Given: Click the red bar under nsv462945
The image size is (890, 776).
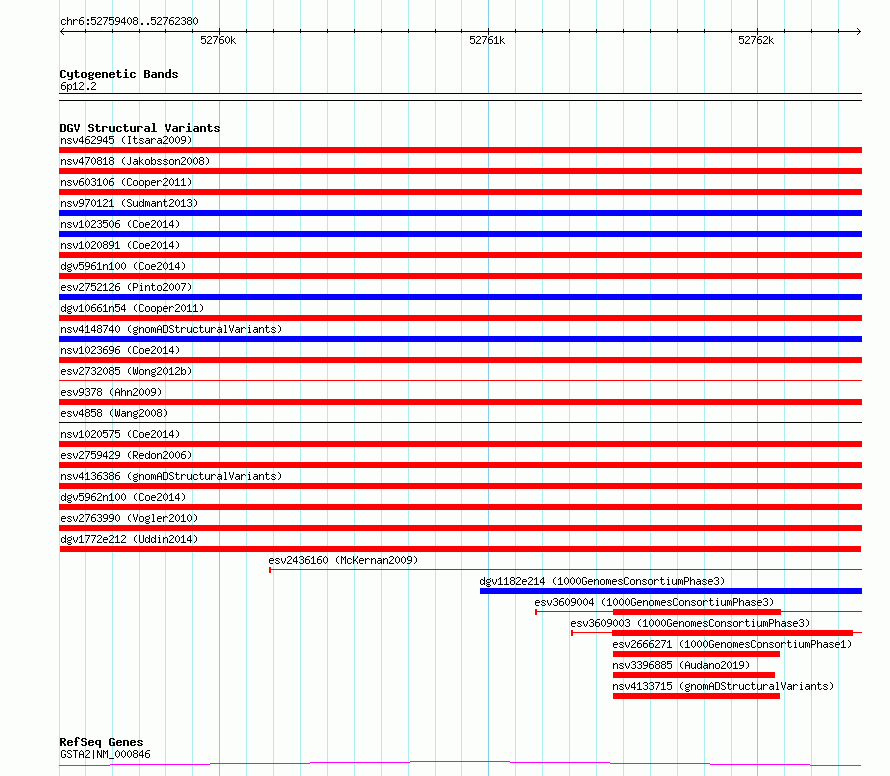Looking at the screenshot, I should (x=460, y=150).
